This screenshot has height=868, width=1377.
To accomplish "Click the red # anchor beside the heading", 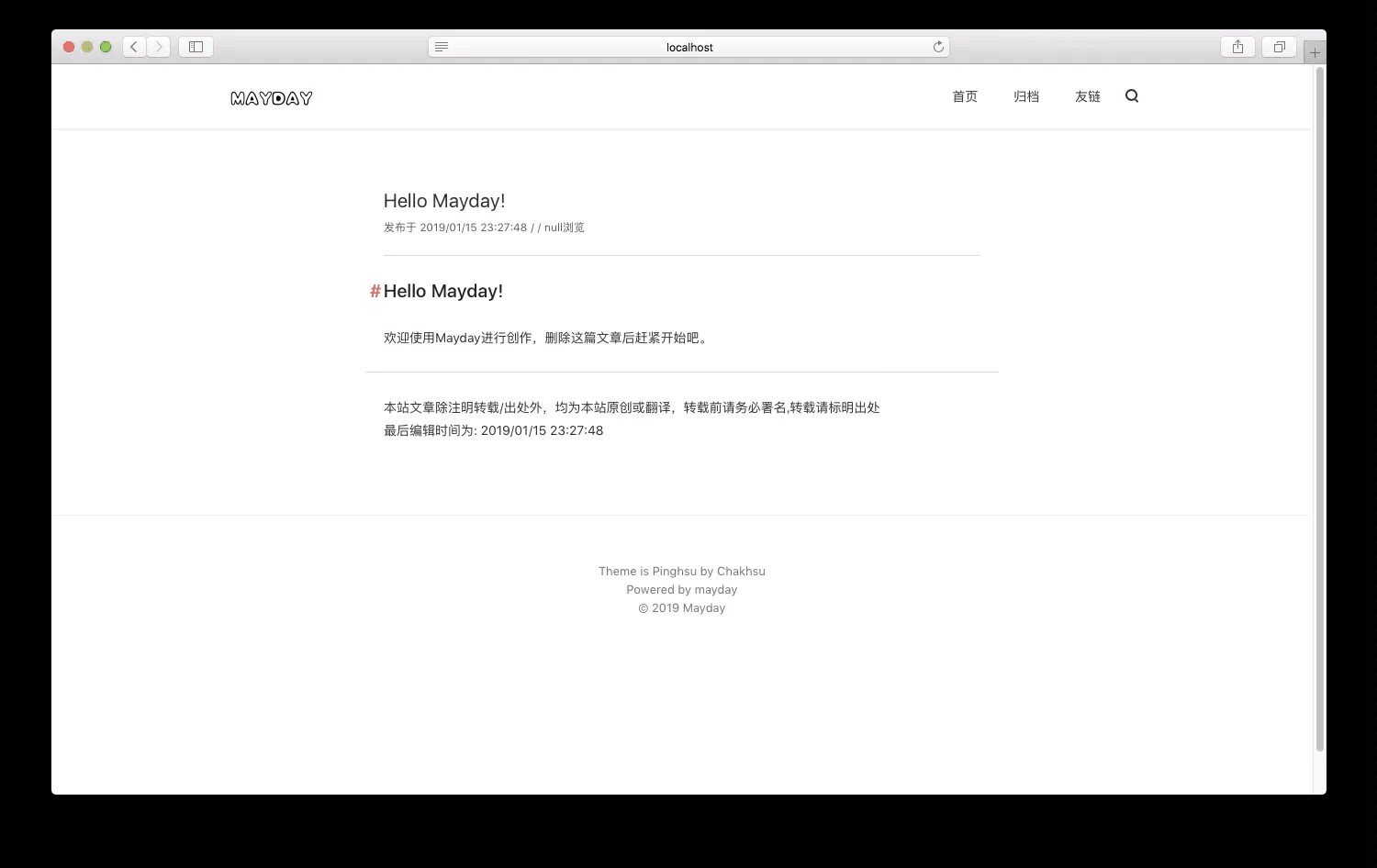I will point(375,291).
